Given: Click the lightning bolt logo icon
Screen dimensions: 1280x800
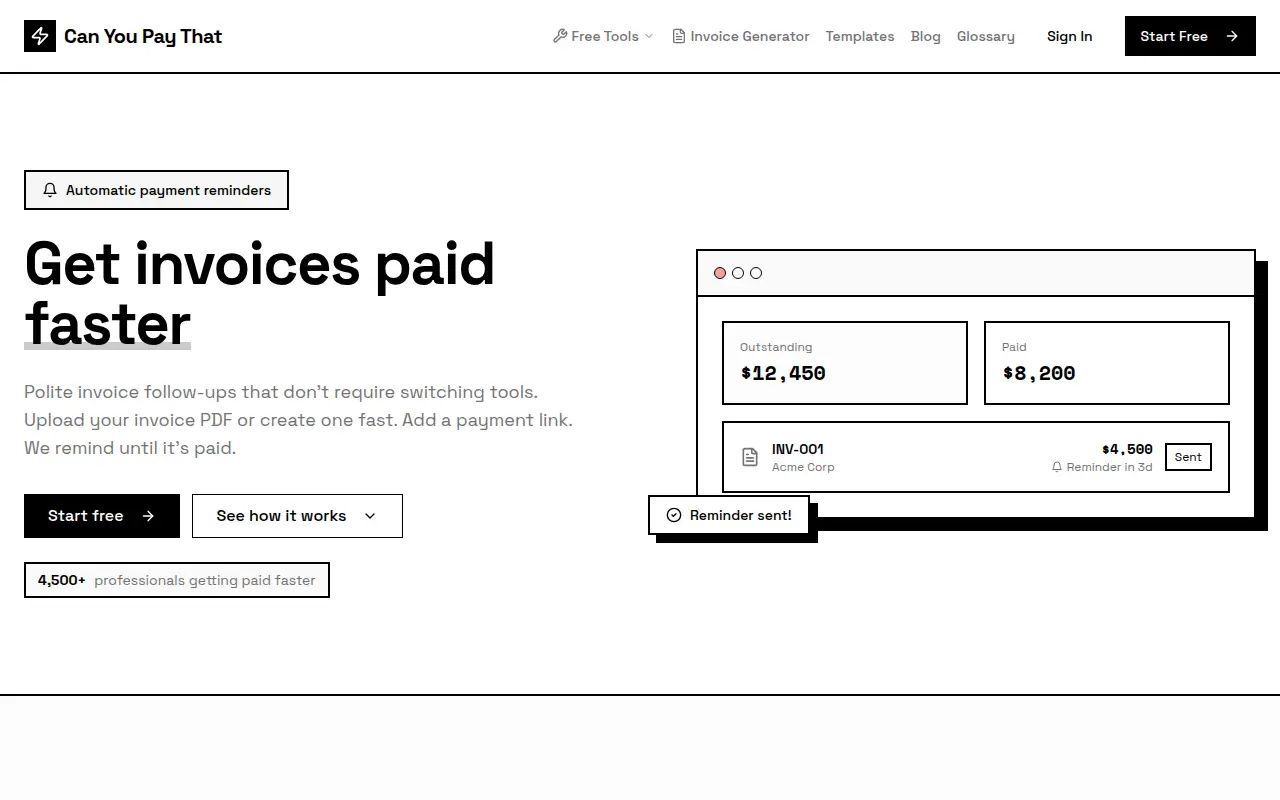Looking at the screenshot, I should [40, 36].
